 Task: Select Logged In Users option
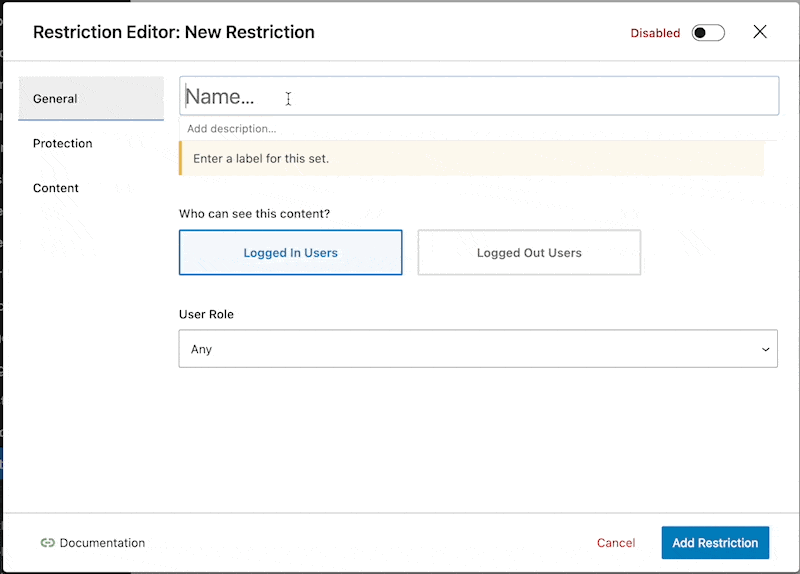pyautogui.click(x=290, y=253)
